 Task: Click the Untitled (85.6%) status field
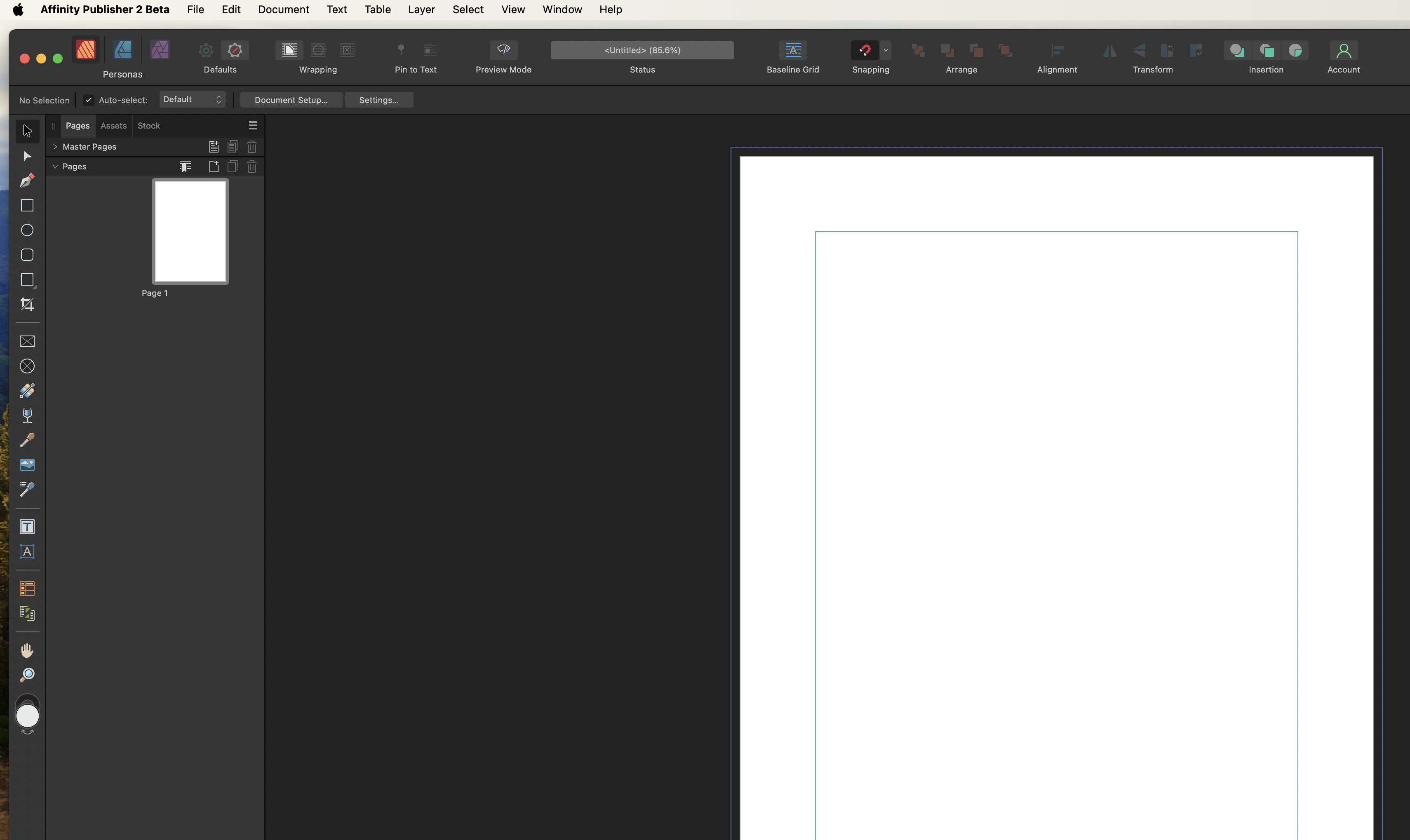pos(642,50)
